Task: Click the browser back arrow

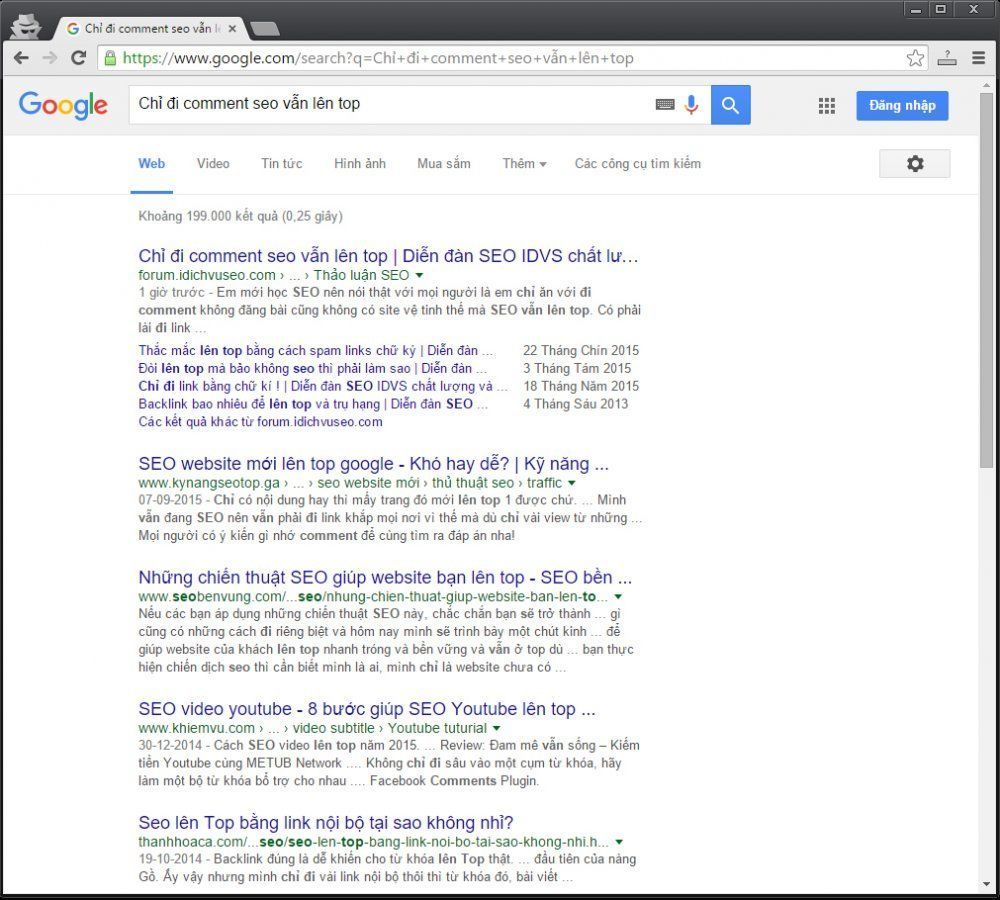Action: tap(21, 58)
